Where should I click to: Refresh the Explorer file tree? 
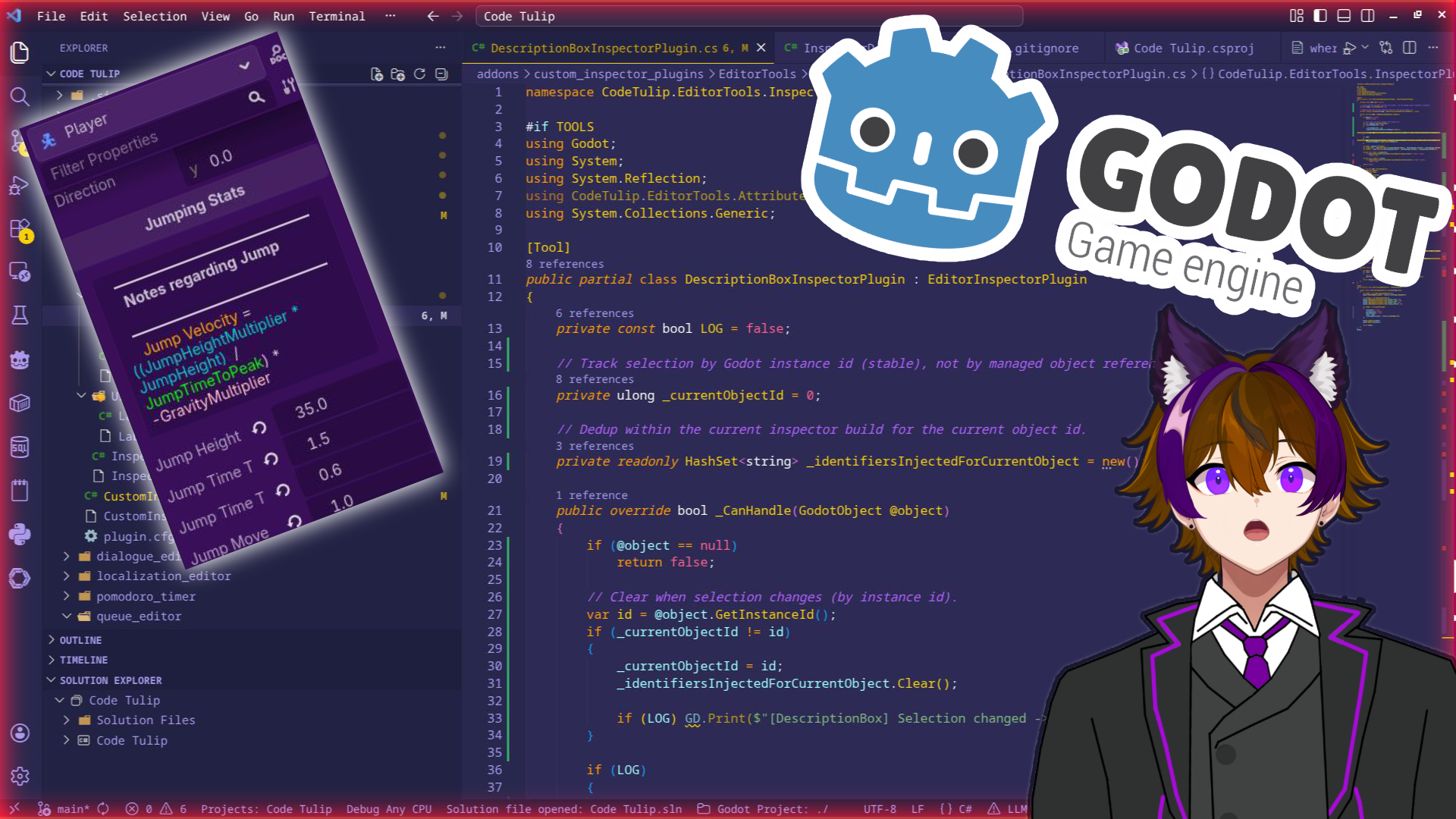[419, 74]
